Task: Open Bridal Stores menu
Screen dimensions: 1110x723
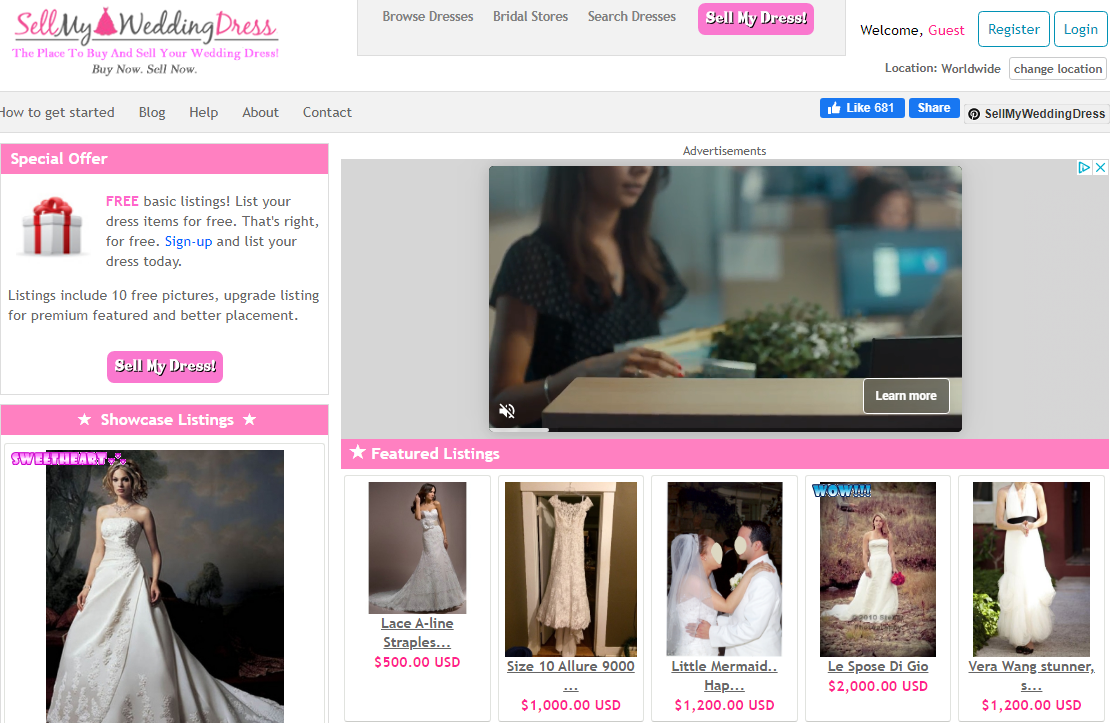Action: click(530, 16)
